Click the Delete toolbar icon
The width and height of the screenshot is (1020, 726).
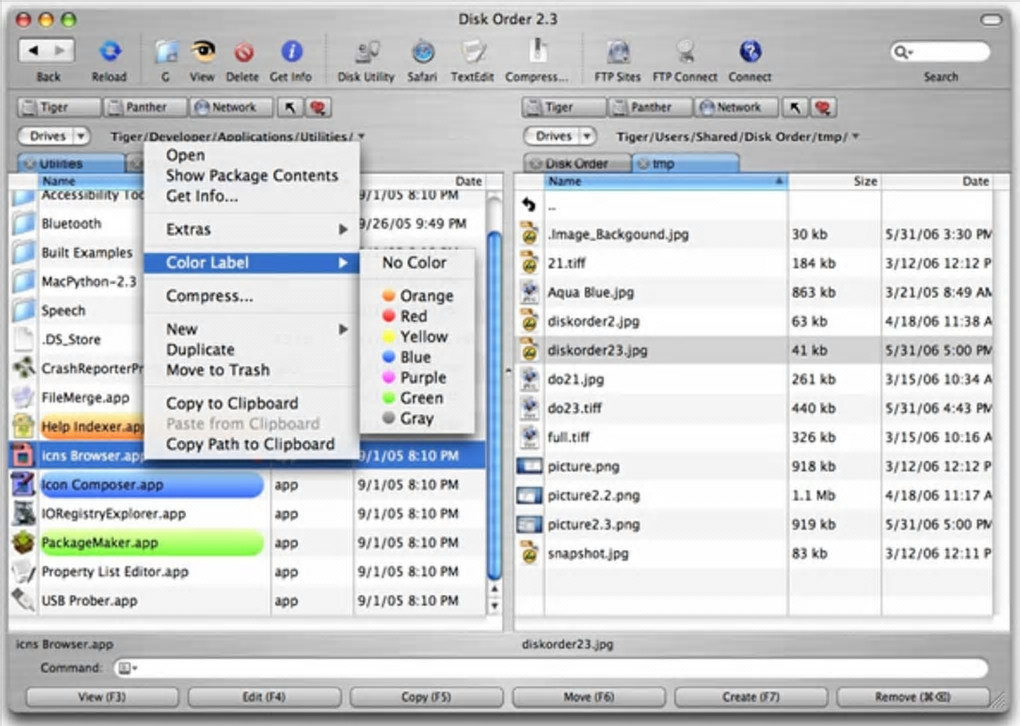[x=244, y=52]
